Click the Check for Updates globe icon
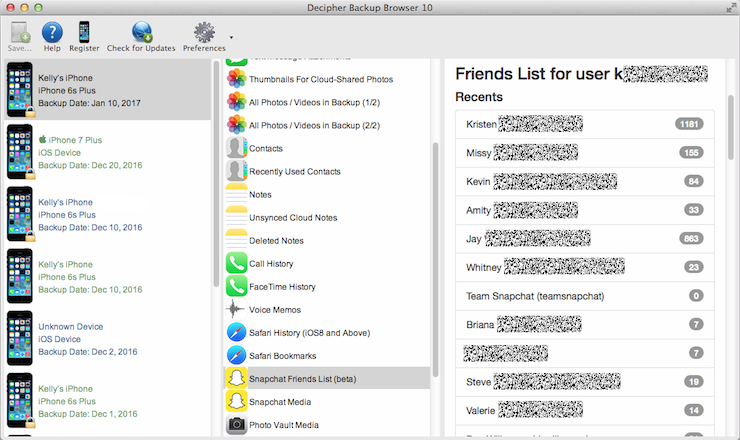This screenshot has height=440, width=740. [x=142, y=32]
